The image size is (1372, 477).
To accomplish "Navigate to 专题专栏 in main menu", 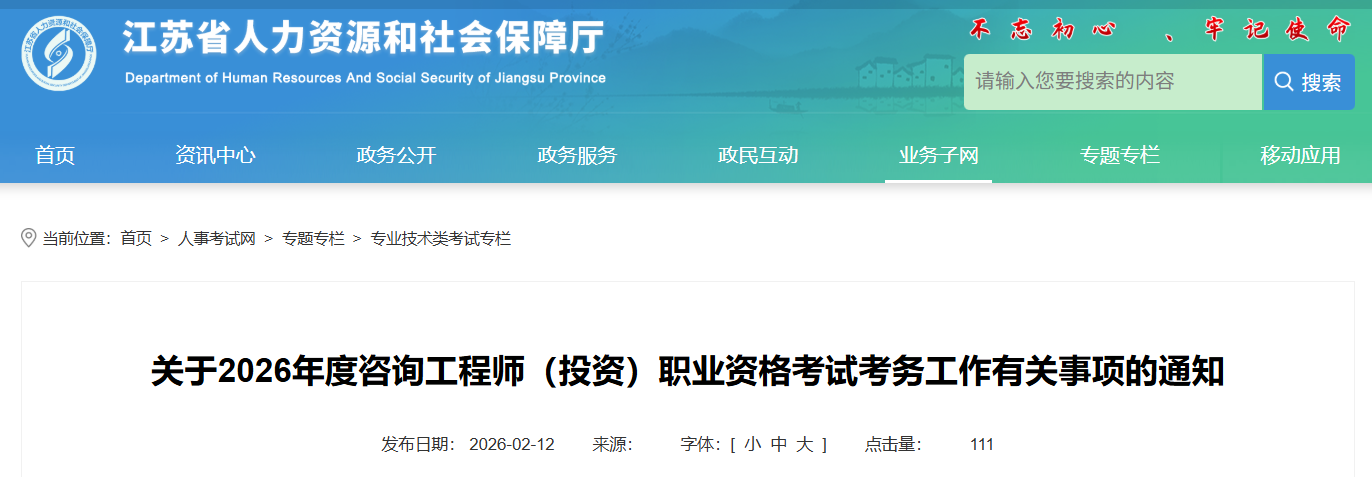I will [1119, 155].
